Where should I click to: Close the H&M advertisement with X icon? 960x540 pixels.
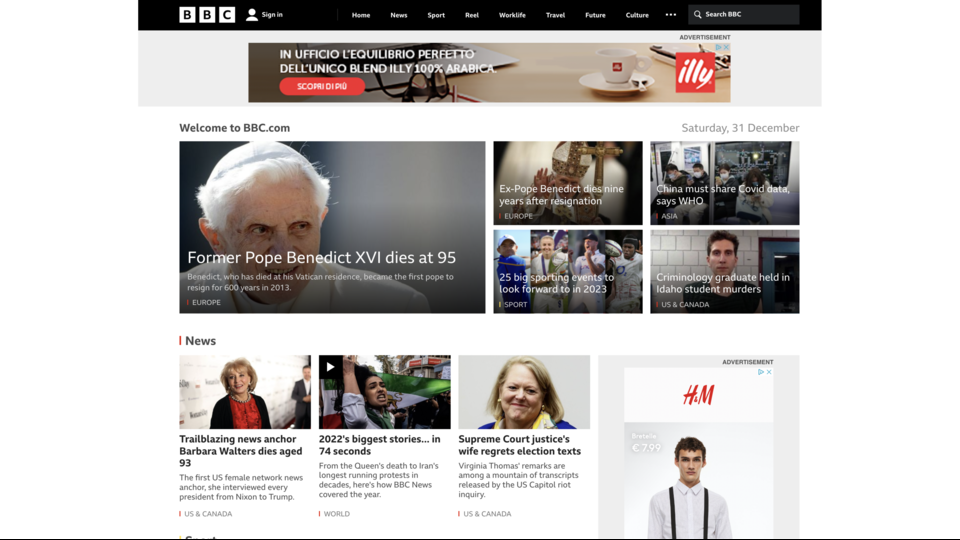pos(768,372)
